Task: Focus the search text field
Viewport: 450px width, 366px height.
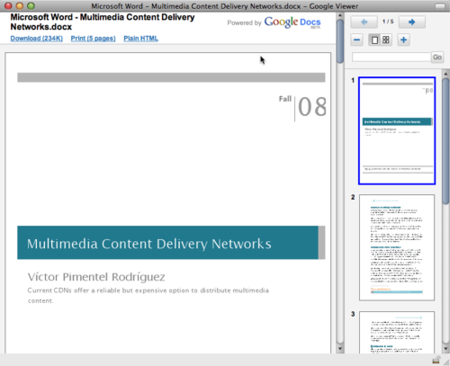Action: pyautogui.click(x=391, y=57)
